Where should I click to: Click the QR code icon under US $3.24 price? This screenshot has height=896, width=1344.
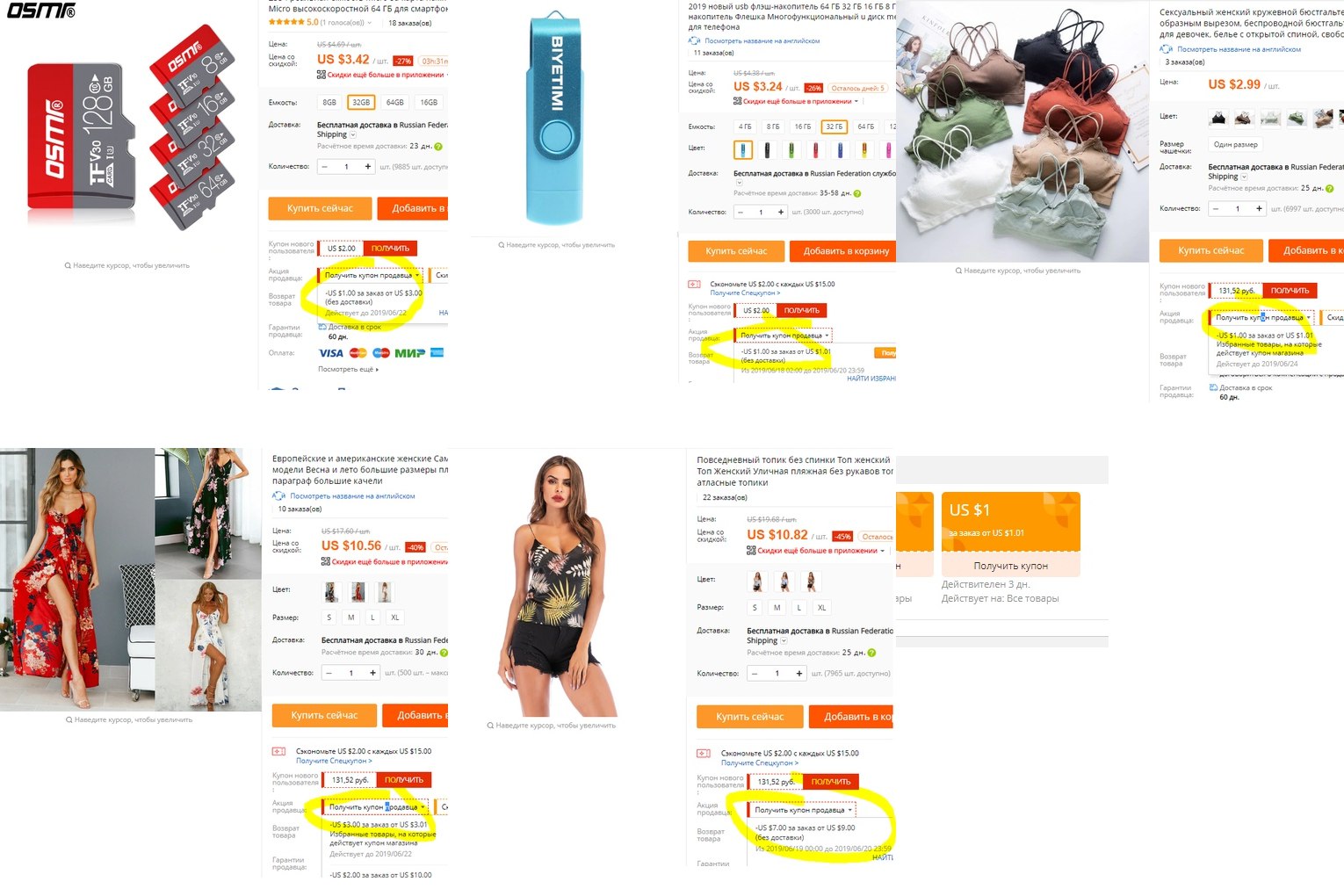[738, 101]
